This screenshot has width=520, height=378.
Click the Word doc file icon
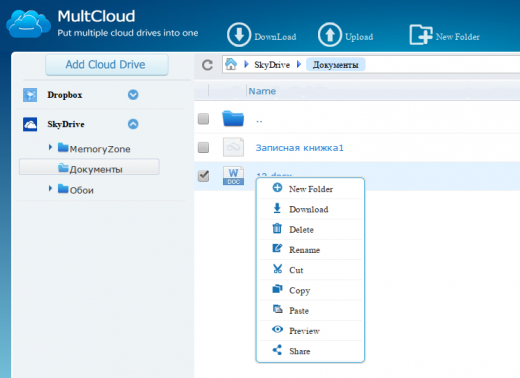pyautogui.click(x=233, y=176)
